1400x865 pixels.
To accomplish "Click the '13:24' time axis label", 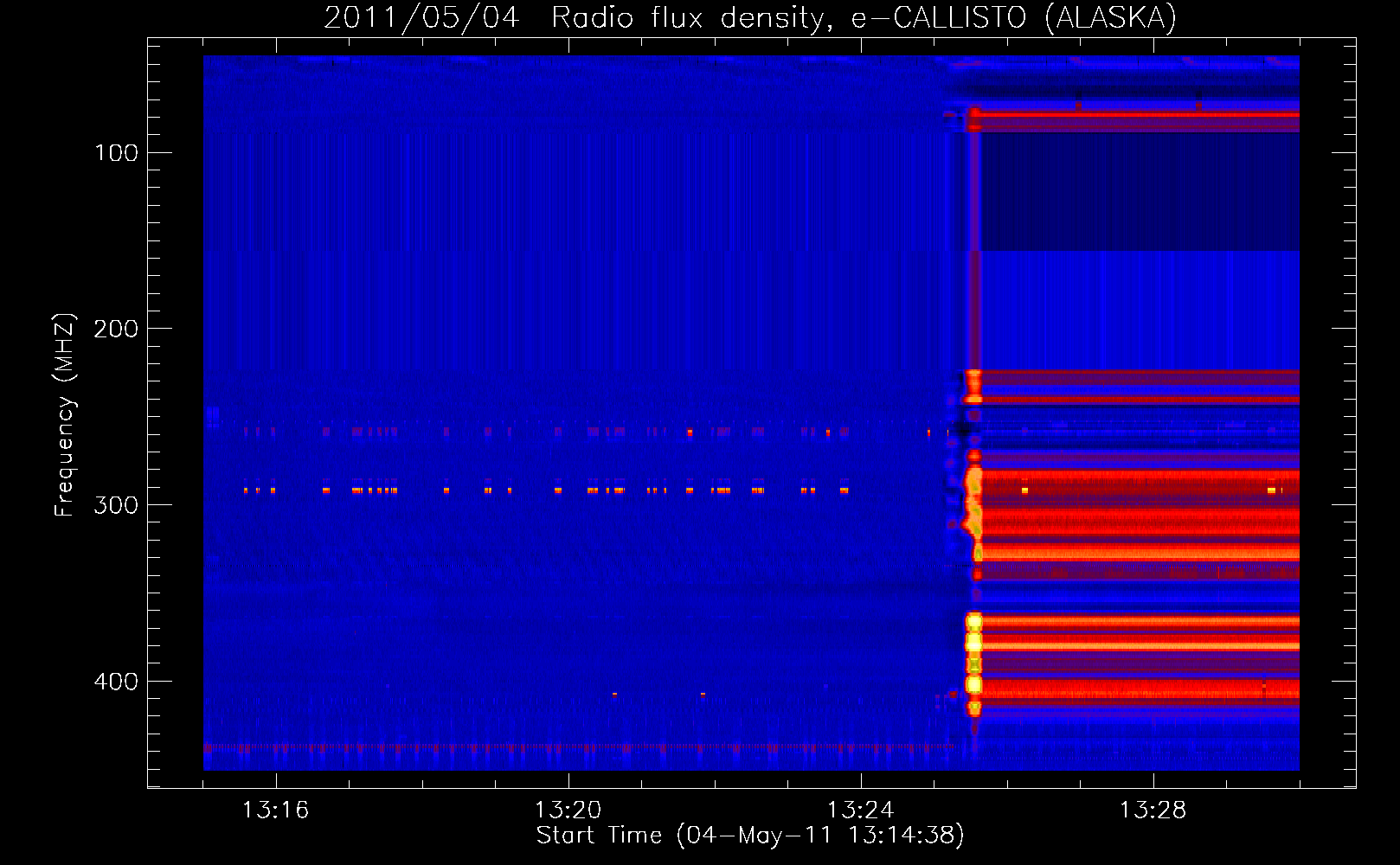I will pyautogui.click(x=860, y=810).
